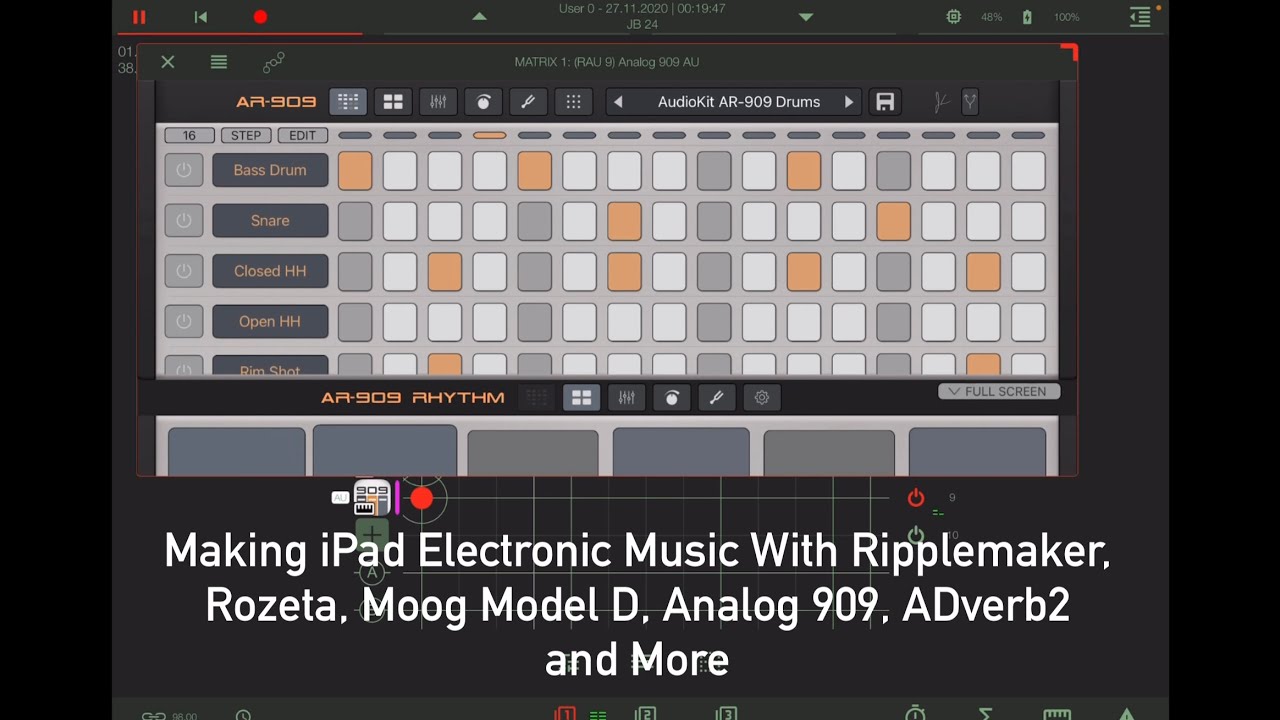Switch to drum pads view in AR-909
Viewport: 1280px width, 720px height.
click(x=393, y=102)
